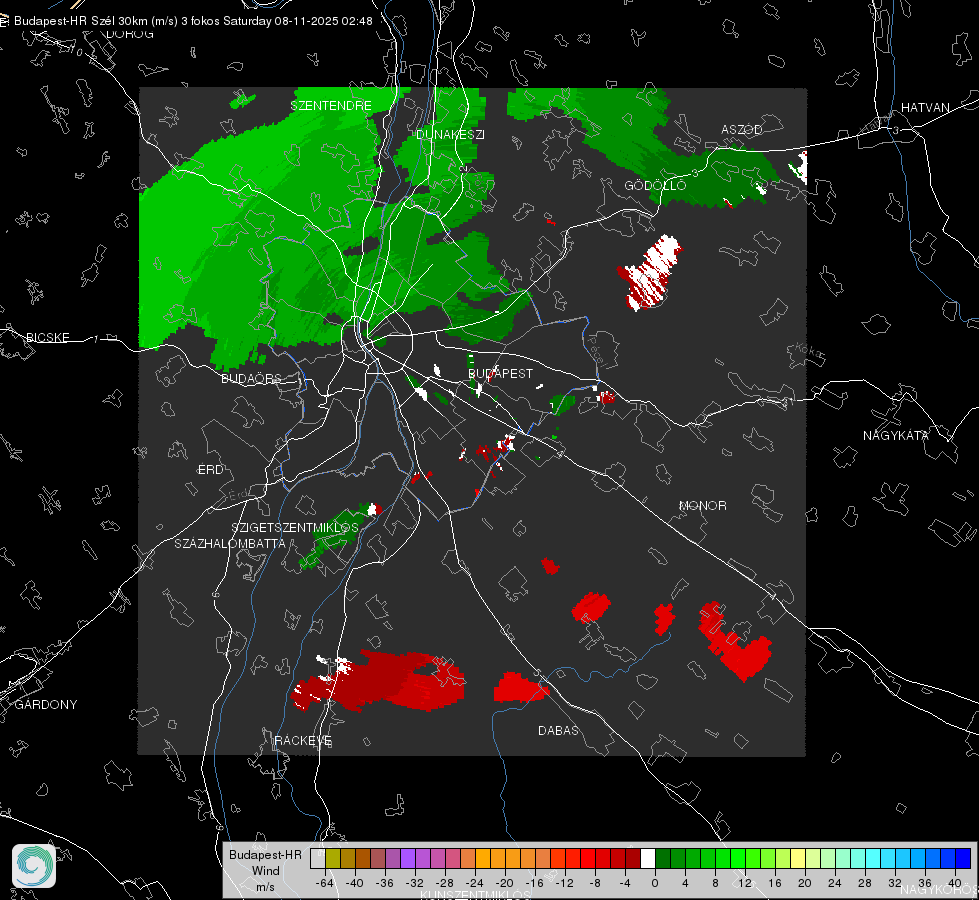Click the '16' legend scale label

pyautogui.click(x=775, y=883)
